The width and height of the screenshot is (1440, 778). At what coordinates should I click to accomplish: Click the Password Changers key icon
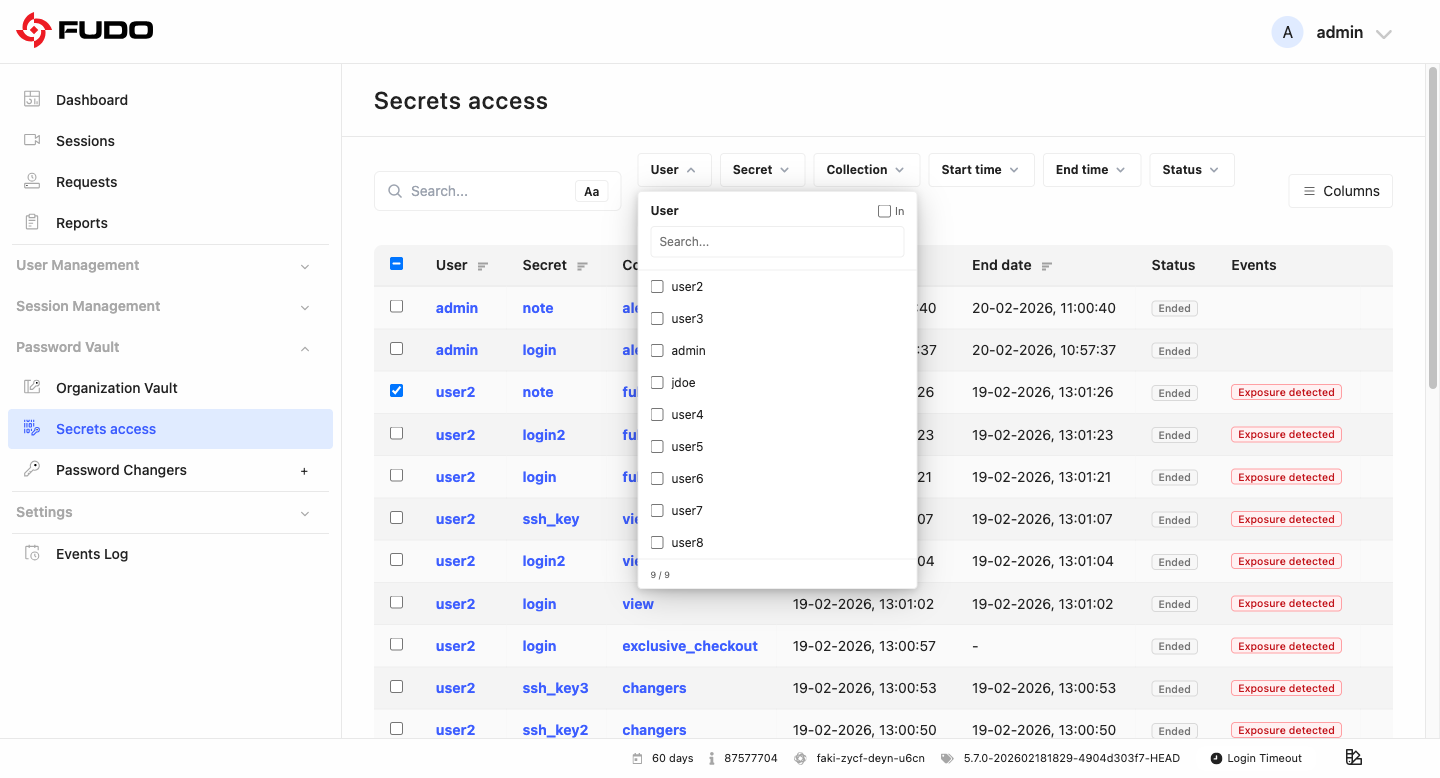pos(32,469)
